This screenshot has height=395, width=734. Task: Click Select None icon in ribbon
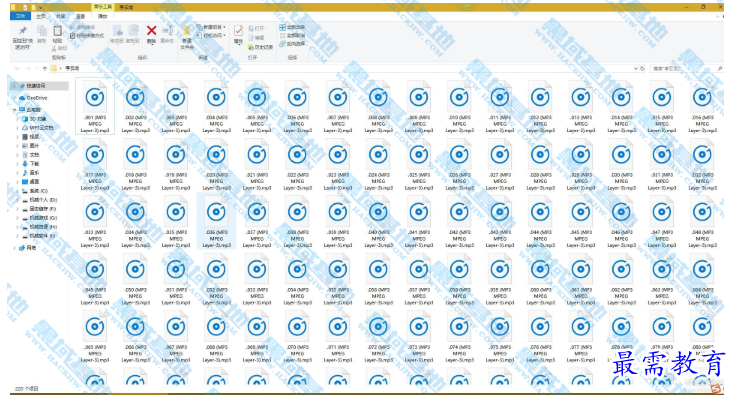pos(282,36)
